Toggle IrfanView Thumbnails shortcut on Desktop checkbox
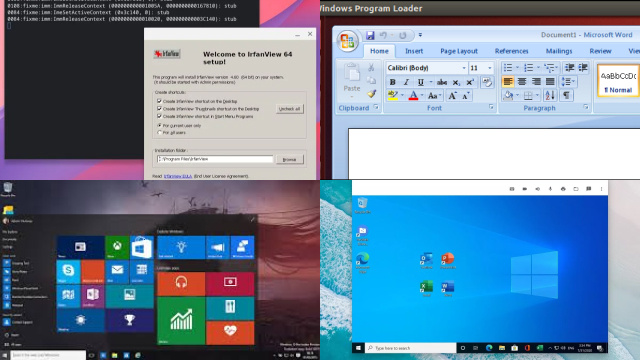The image size is (640, 360). 159,109
